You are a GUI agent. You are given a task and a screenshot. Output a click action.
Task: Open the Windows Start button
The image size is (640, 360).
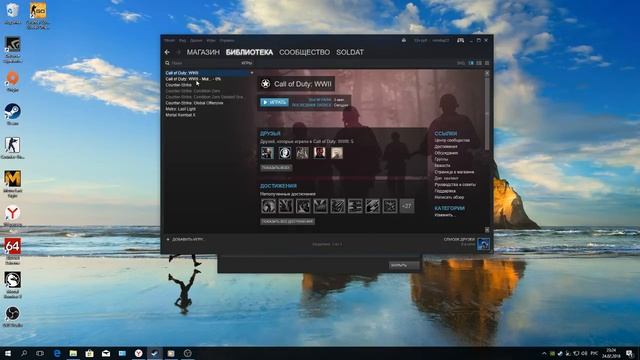click(7, 353)
